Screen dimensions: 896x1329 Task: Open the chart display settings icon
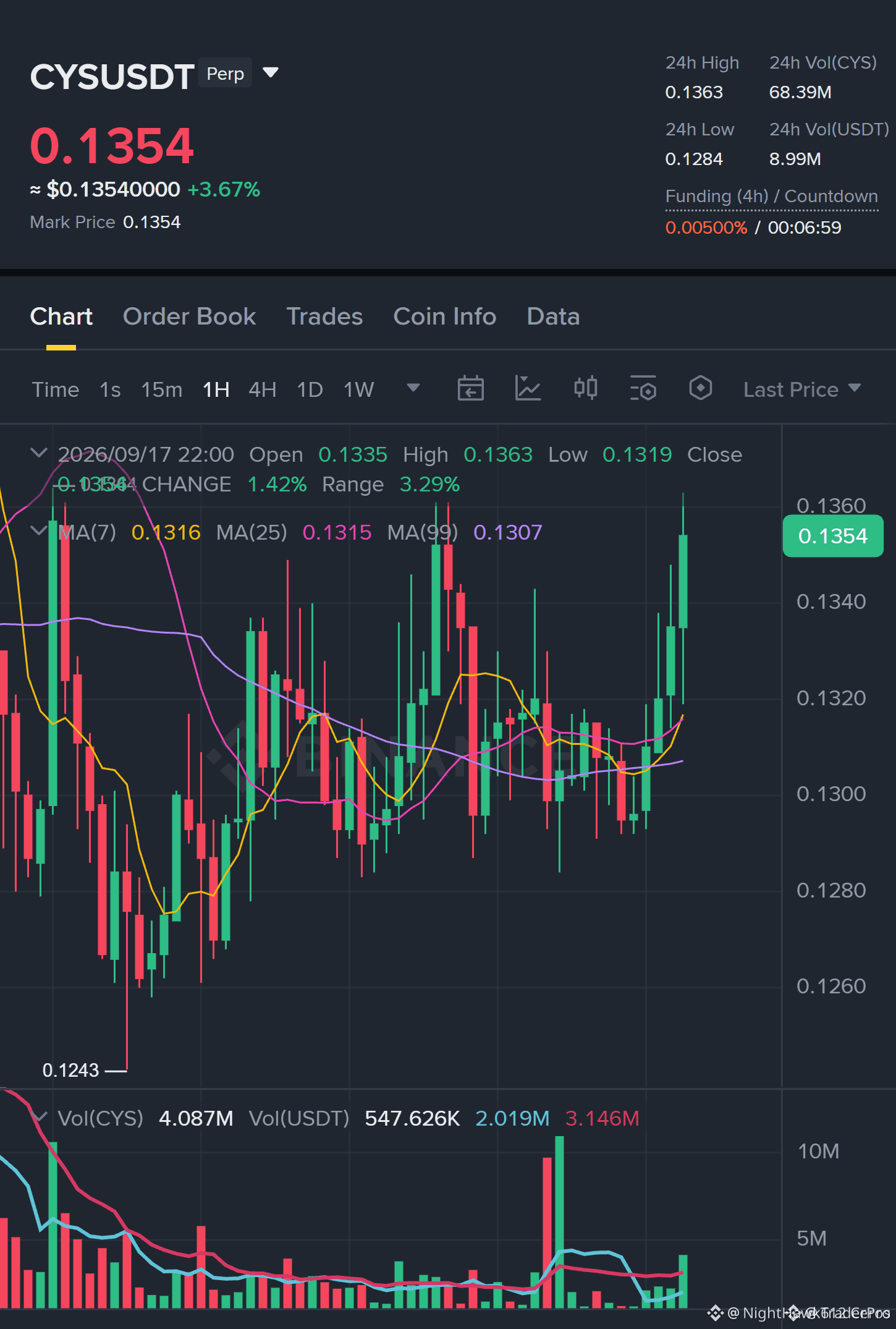pos(643,389)
